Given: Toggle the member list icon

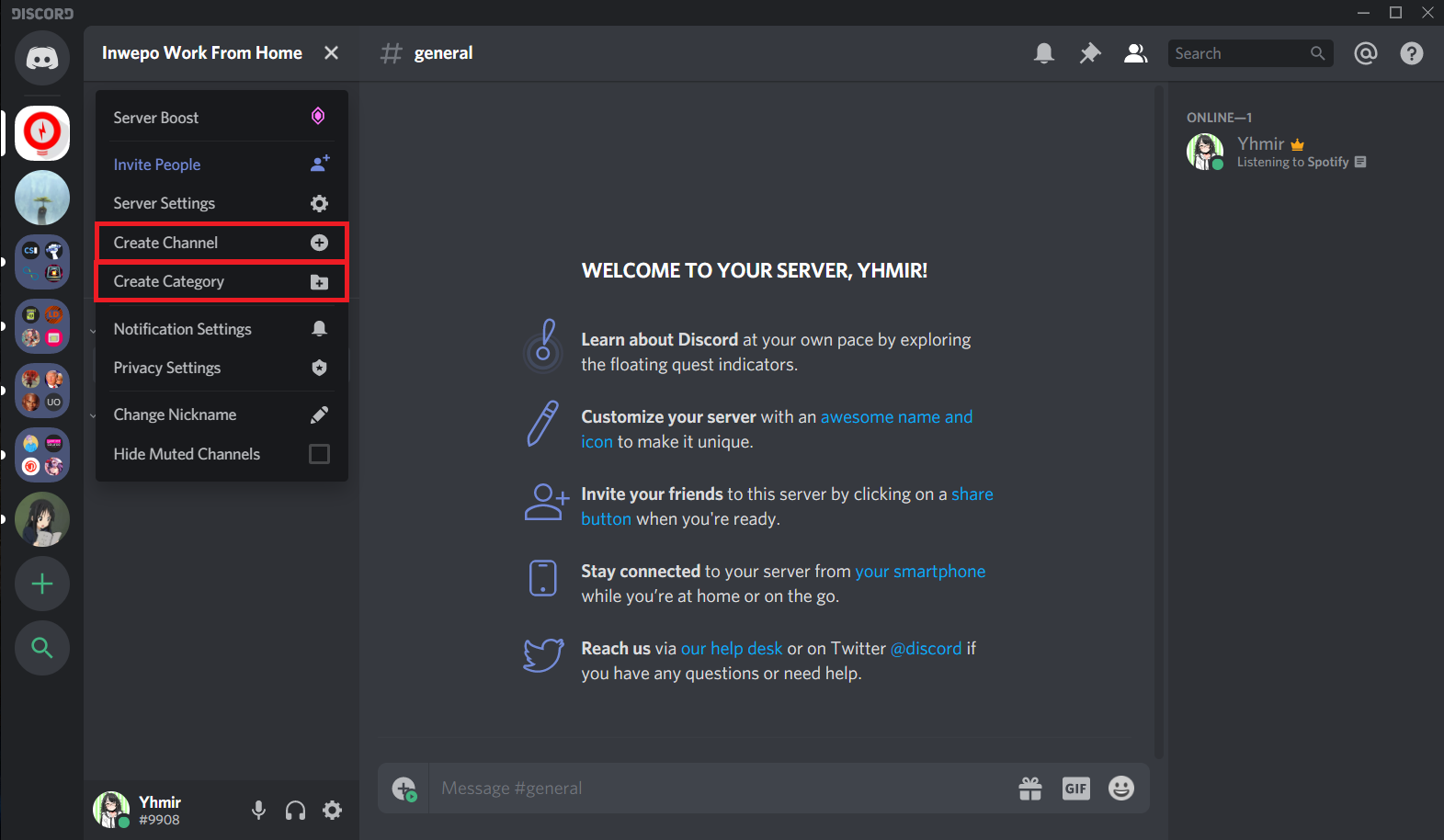Looking at the screenshot, I should (1136, 53).
